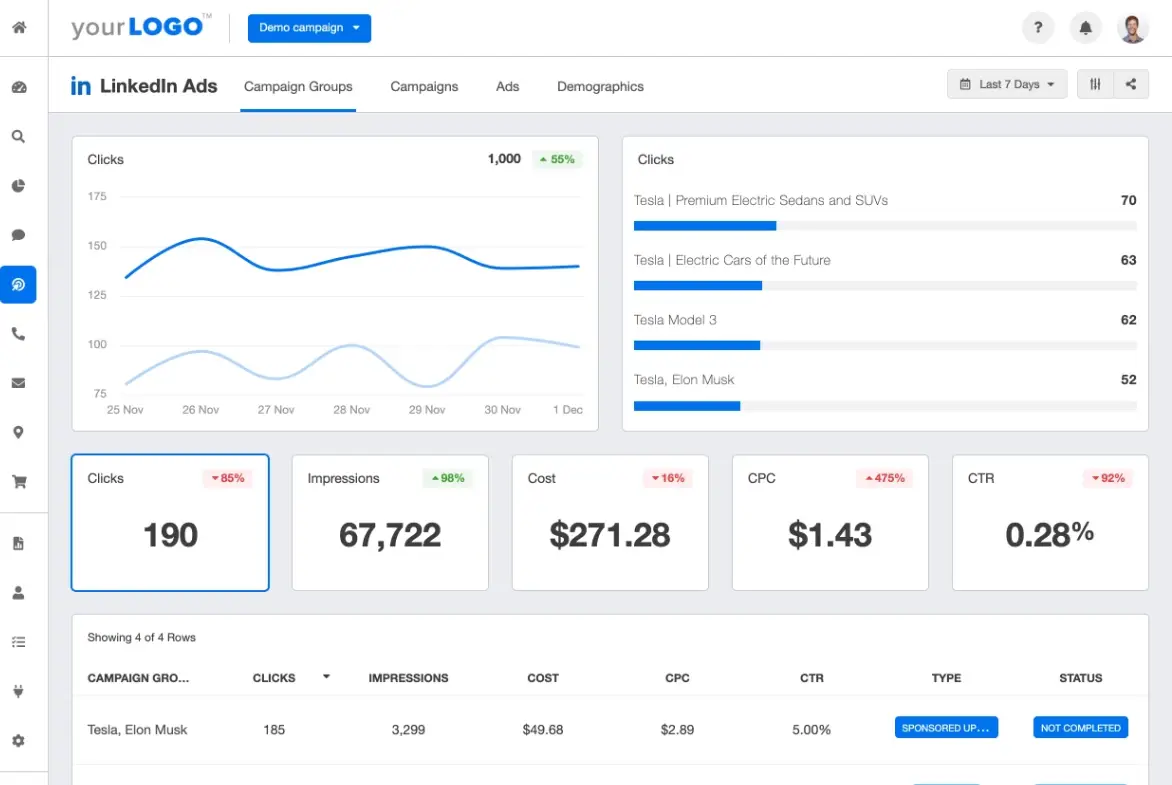Image resolution: width=1172 pixels, height=785 pixels.
Task: Click the Clicks column sort arrow
Action: pos(326,677)
